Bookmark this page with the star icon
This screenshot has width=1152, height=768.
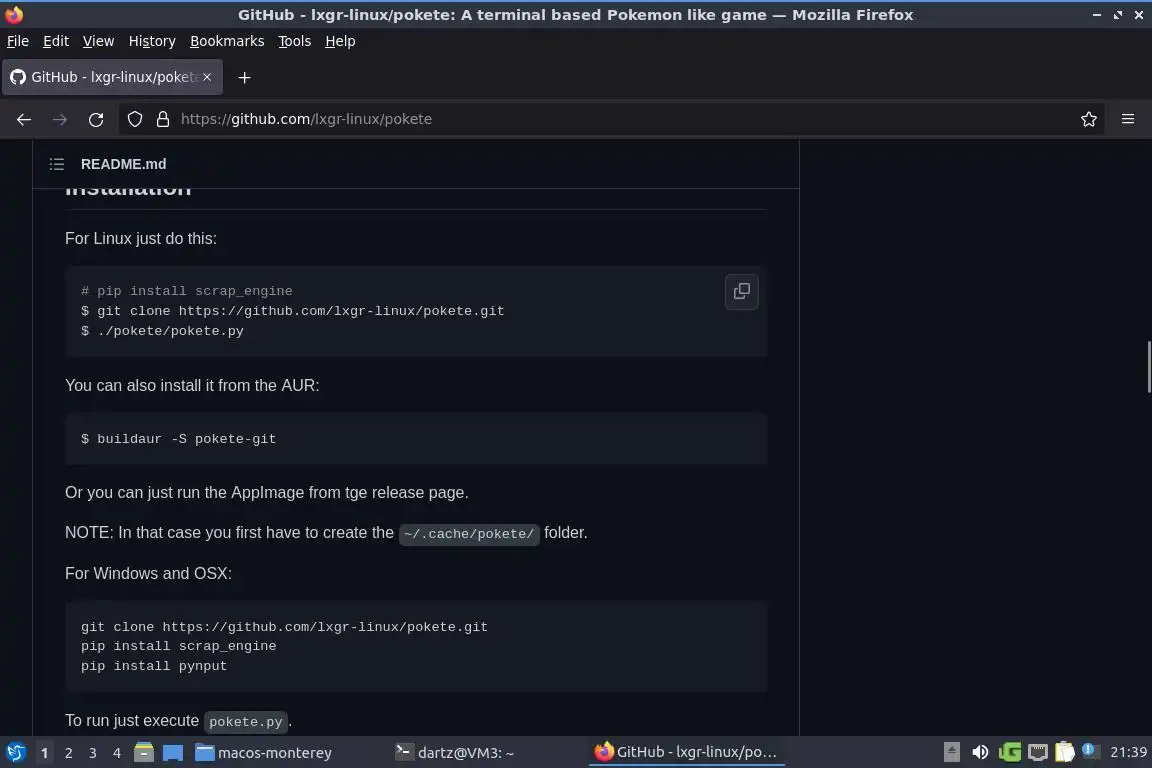coord(1089,119)
